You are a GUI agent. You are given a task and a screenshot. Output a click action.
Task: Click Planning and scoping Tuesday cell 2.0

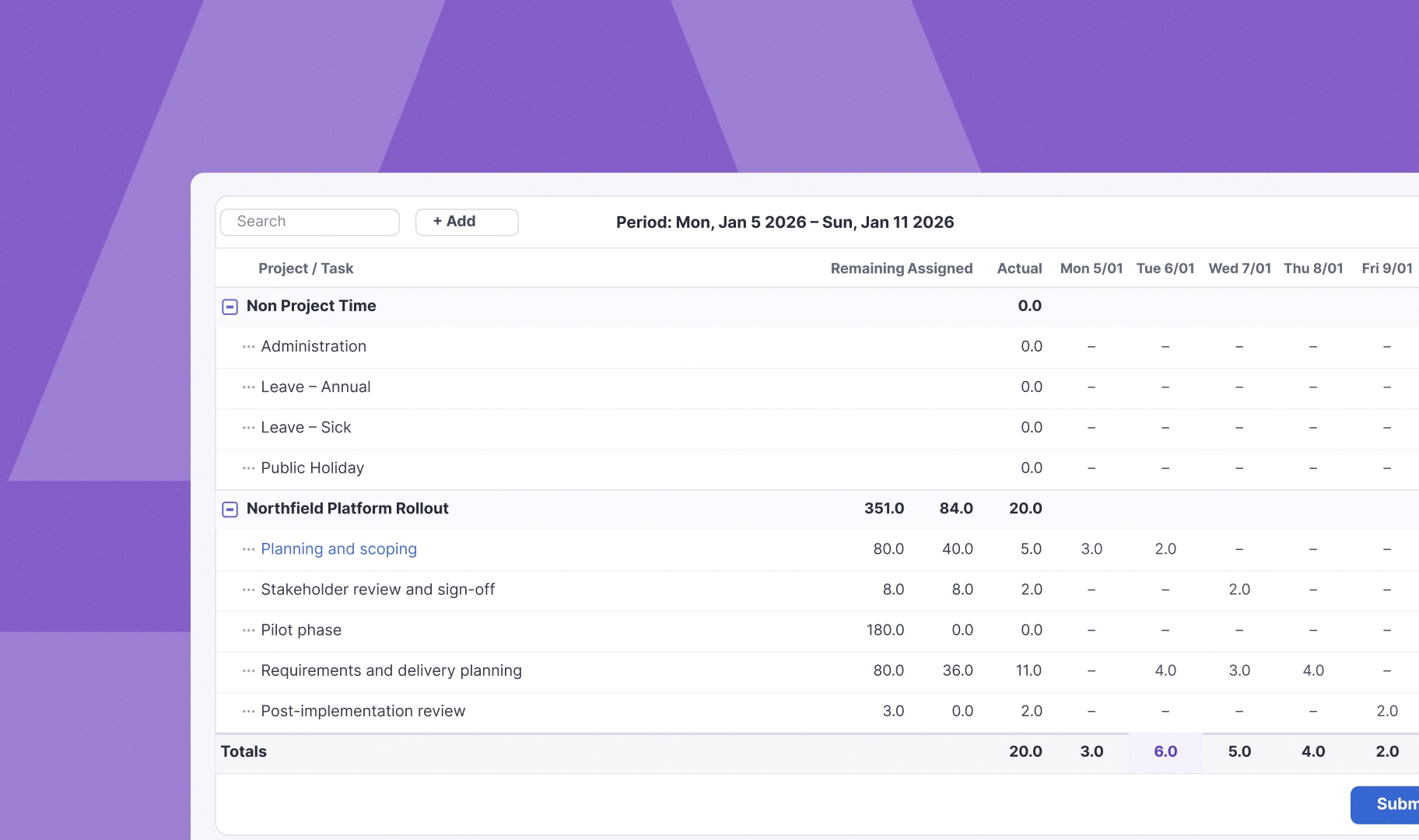(x=1165, y=549)
